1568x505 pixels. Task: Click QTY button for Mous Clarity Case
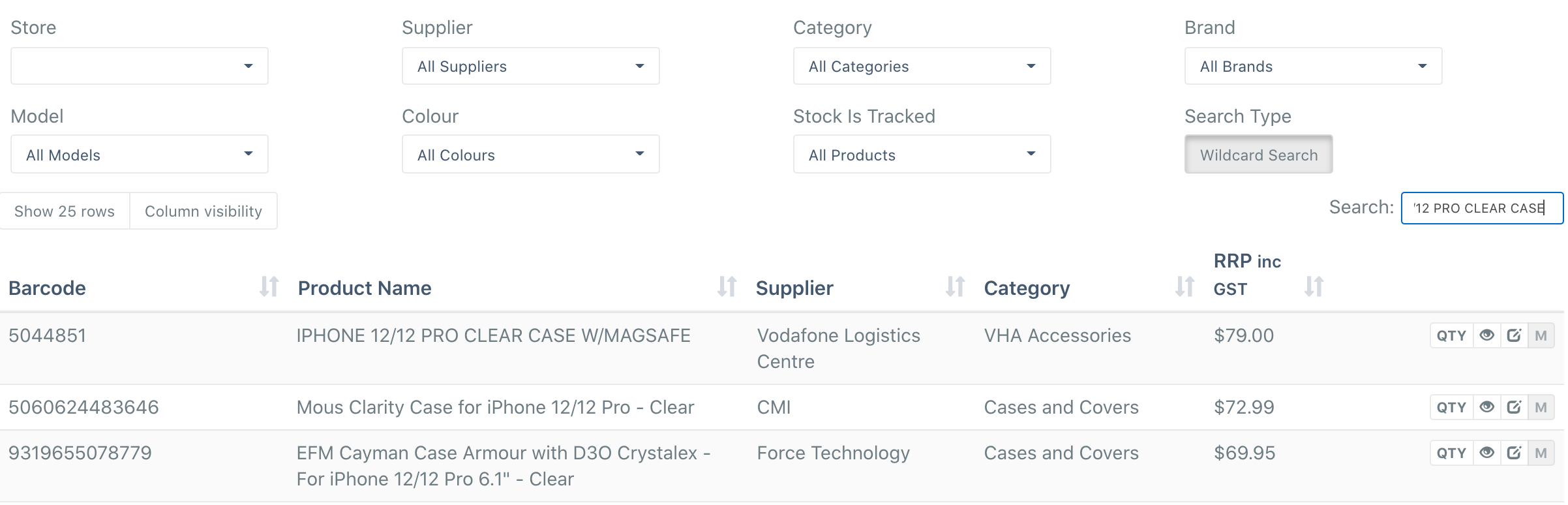pyautogui.click(x=1452, y=407)
